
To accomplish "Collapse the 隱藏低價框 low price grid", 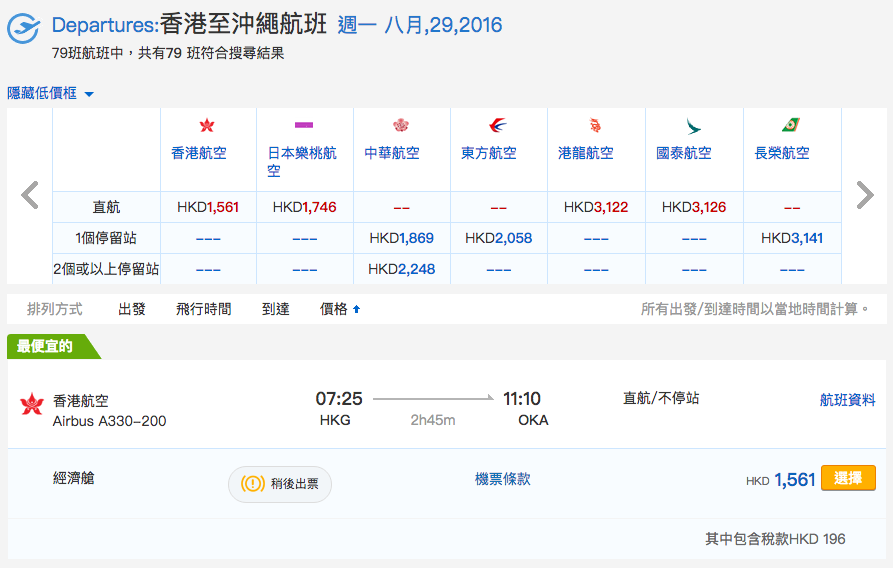I will tap(50, 93).
